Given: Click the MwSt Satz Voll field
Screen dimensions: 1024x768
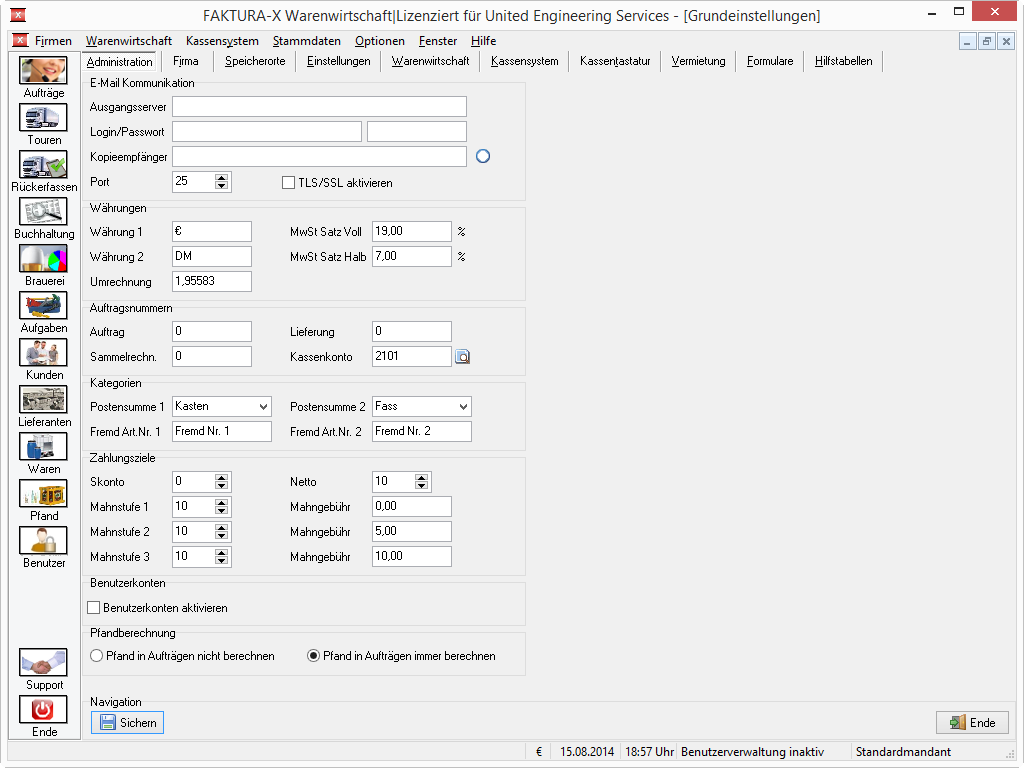Looking at the screenshot, I should [411, 231].
